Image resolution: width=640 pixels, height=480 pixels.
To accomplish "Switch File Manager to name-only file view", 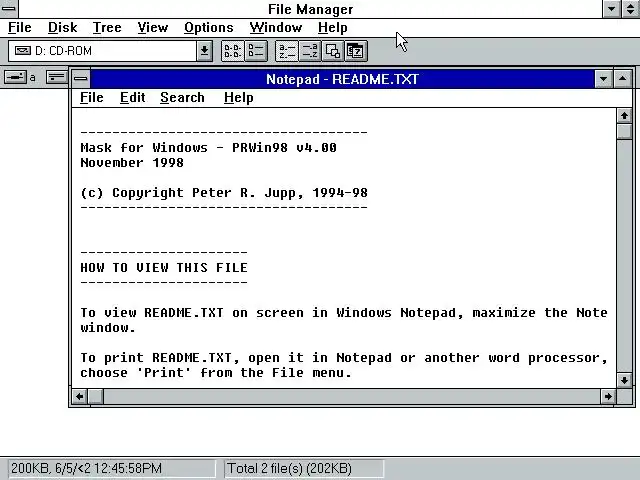I will point(233,51).
